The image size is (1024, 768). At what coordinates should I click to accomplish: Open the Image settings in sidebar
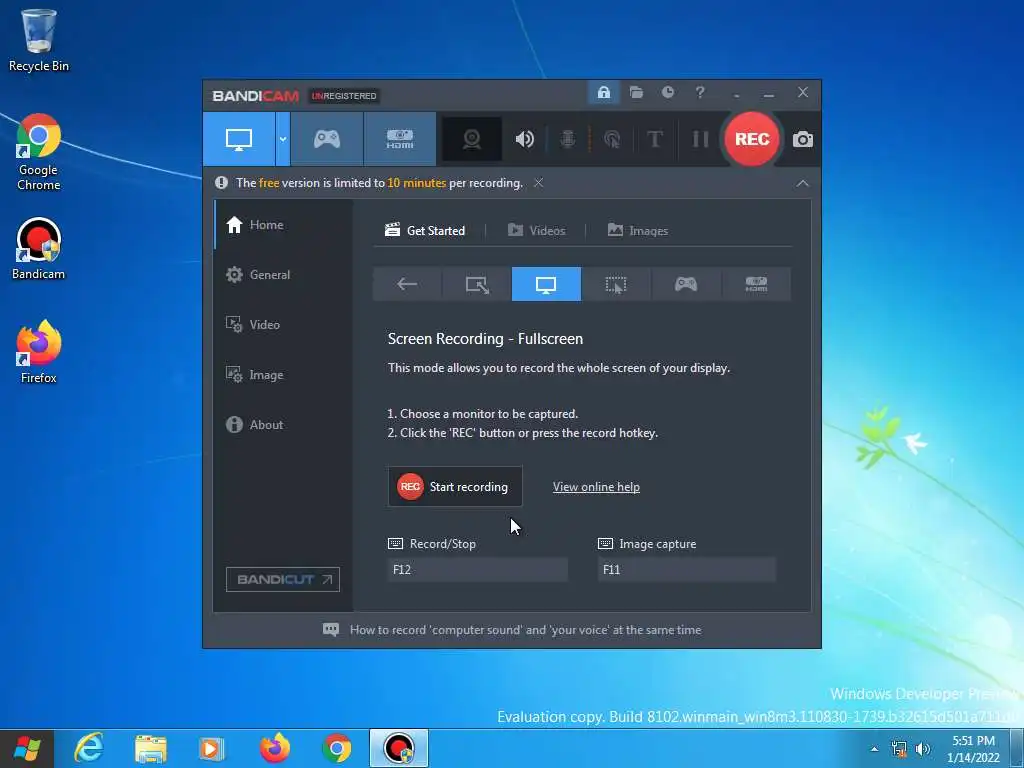[283, 375]
